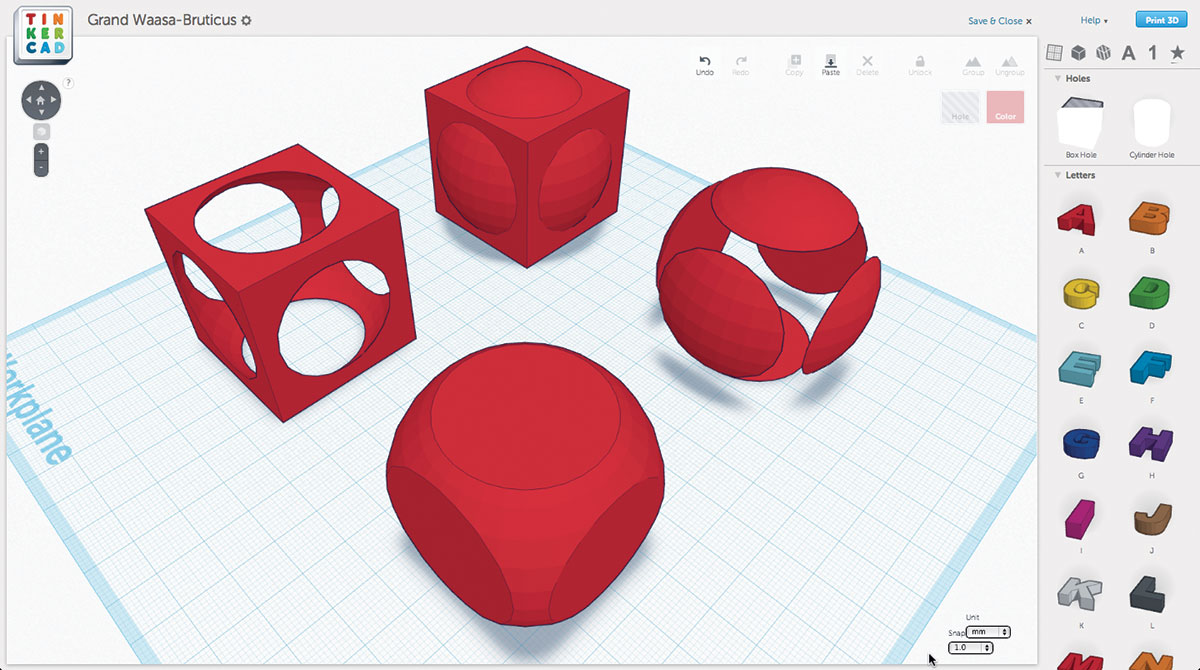Pick the teal letter E shape
This screenshot has height=670, width=1200.
coord(1081,367)
